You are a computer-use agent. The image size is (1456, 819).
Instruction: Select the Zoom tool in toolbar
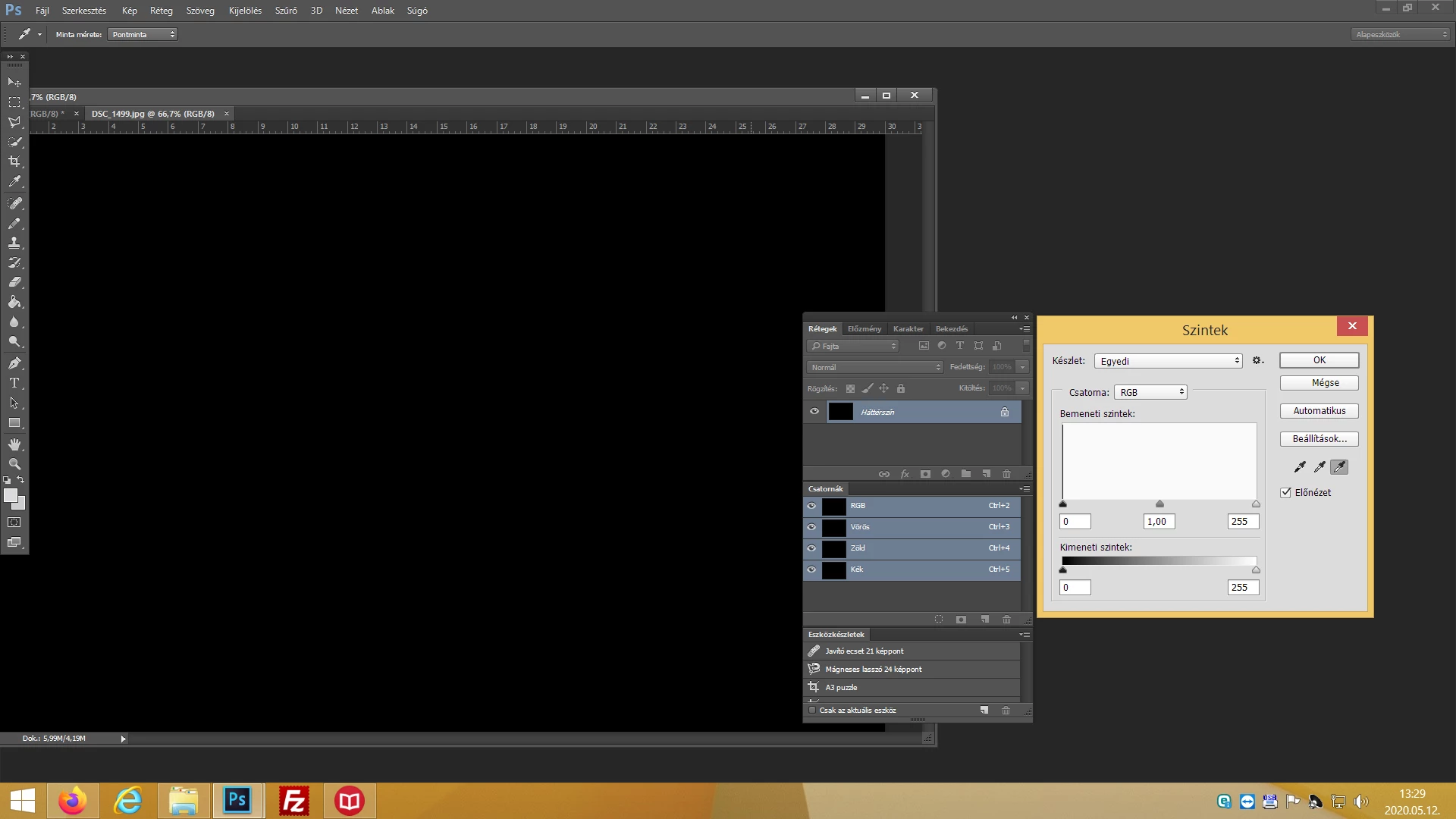[x=14, y=463]
